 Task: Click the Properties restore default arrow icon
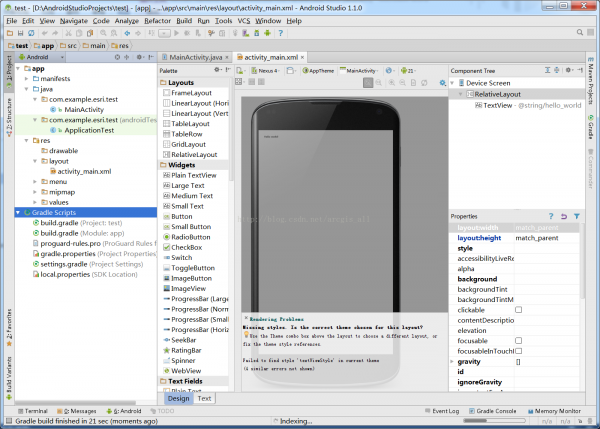click(x=564, y=216)
